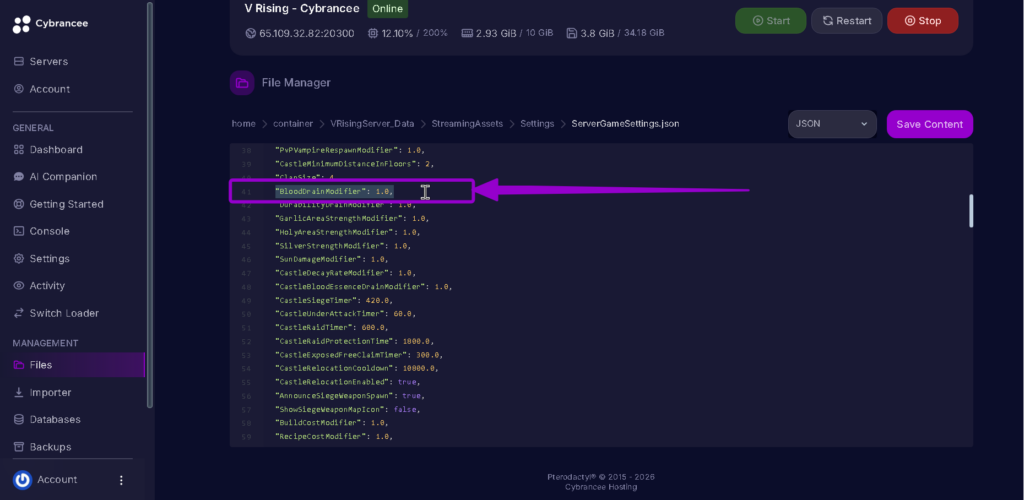Navigate to container breadcrumb

pyautogui.click(x=293, y=123)
